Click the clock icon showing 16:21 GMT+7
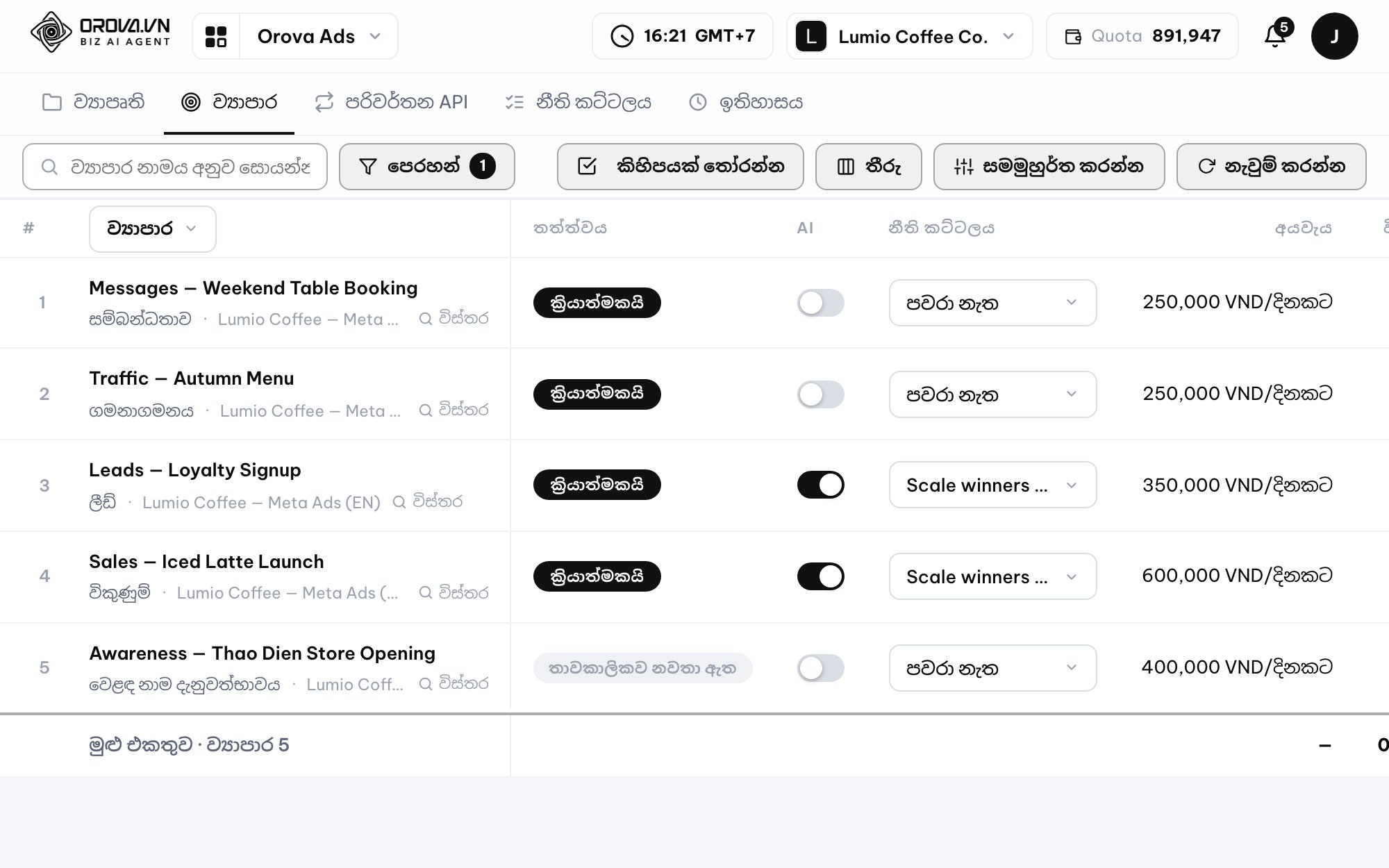The image size is (1389, 868). 622,36
